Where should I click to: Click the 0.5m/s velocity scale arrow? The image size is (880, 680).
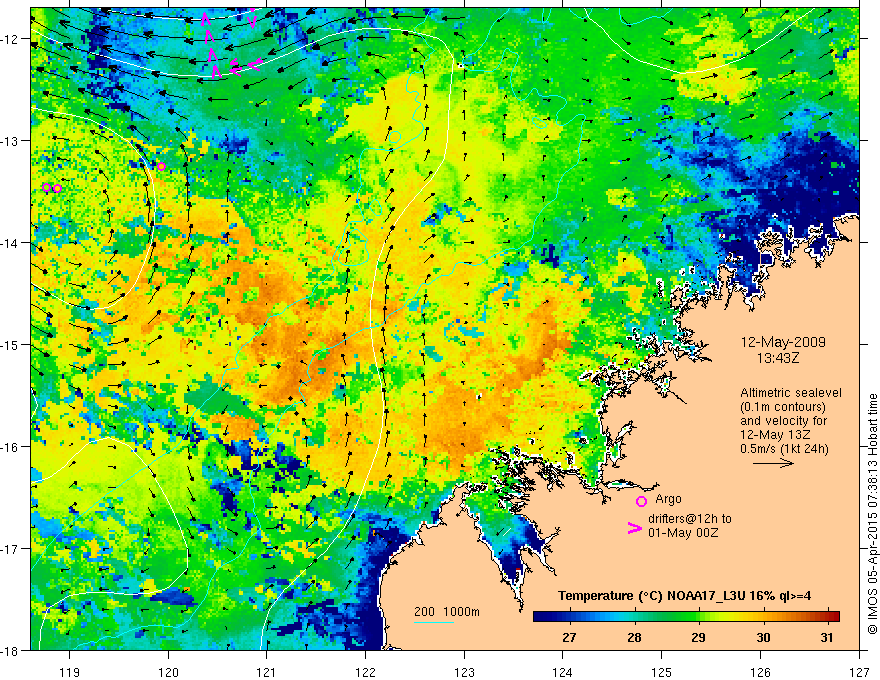(773, 463)
